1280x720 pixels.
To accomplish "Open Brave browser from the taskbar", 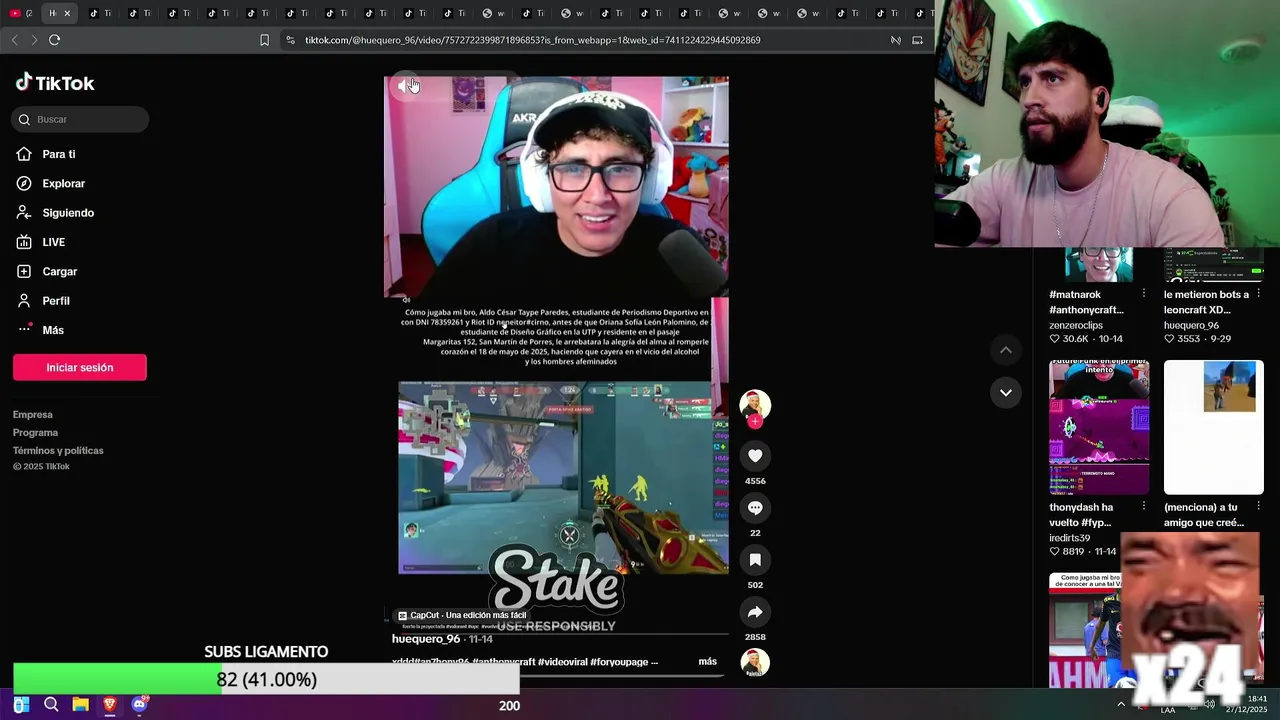I will pyautogui.click(x=110, y=705).
